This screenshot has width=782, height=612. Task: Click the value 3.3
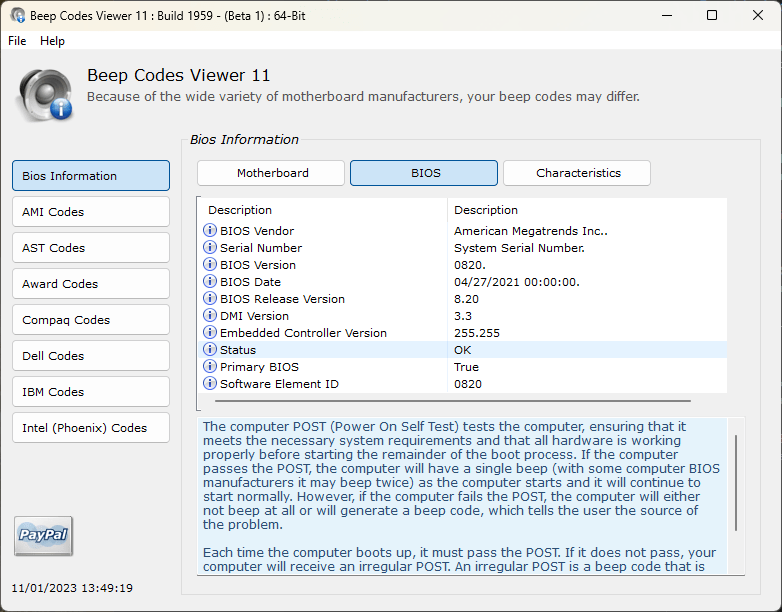tap(463, 316)
